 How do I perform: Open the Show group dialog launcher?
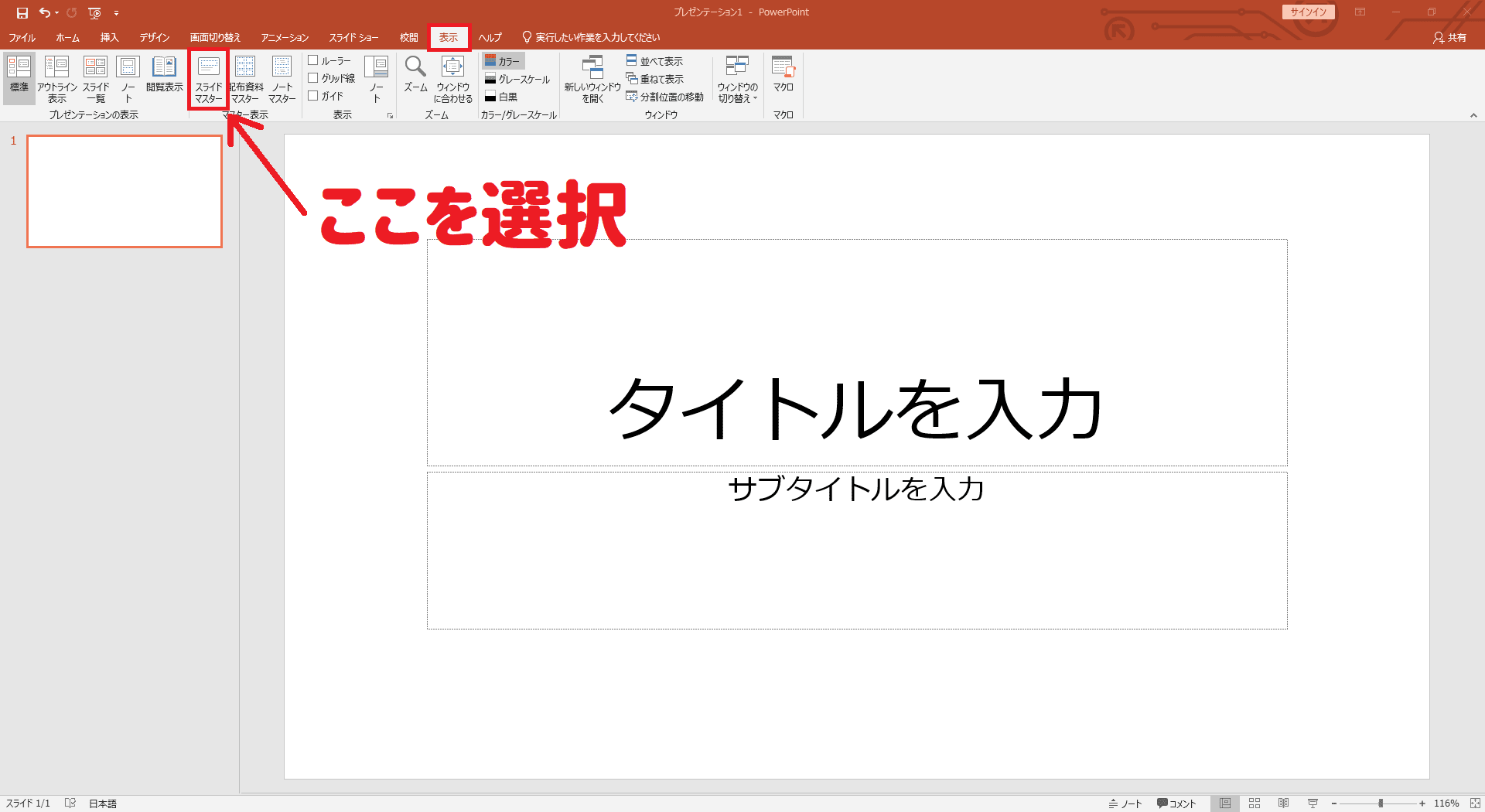tap(390, 115)
